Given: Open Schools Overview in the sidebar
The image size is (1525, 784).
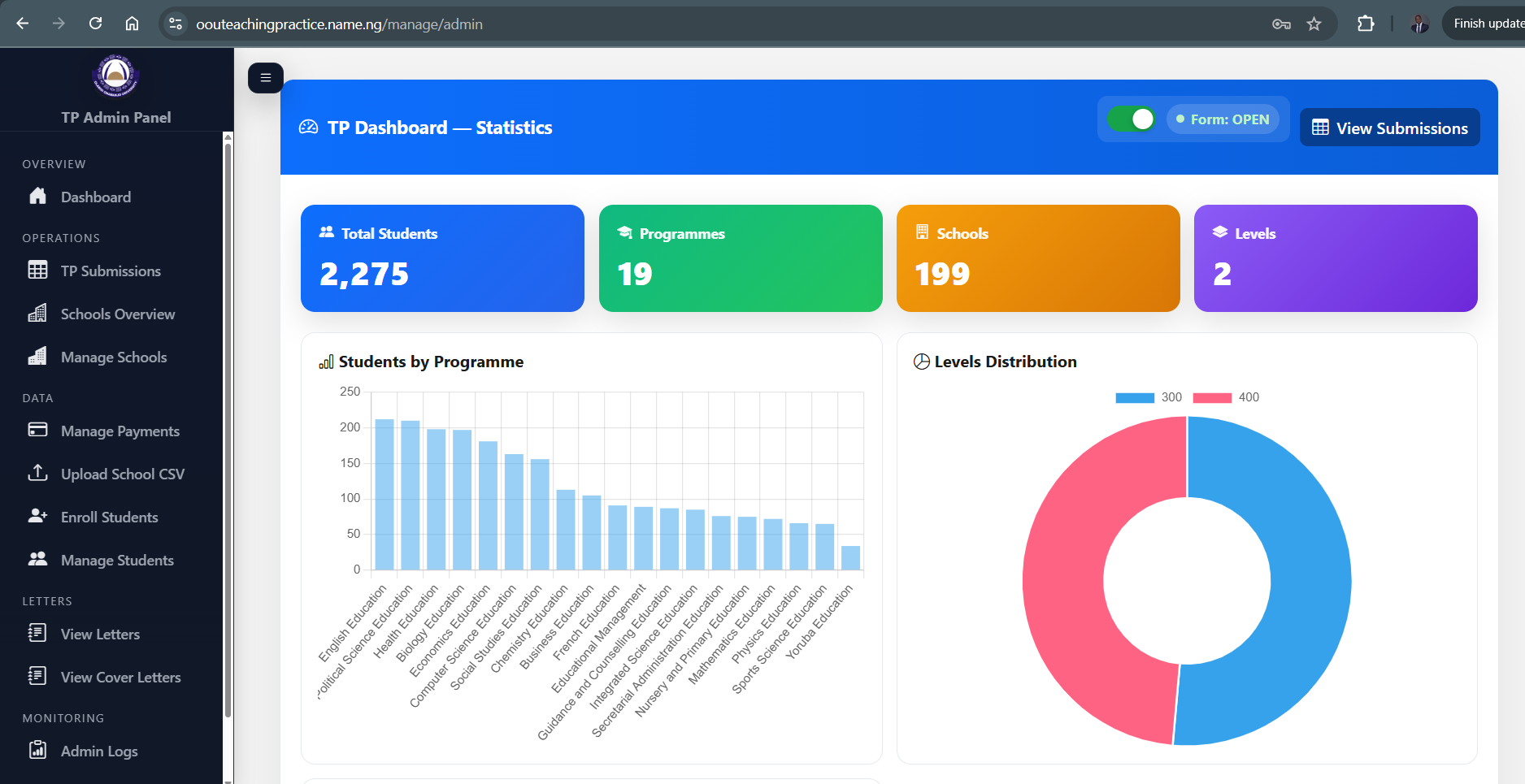Looking at the screenshot, I should [111, 314].
